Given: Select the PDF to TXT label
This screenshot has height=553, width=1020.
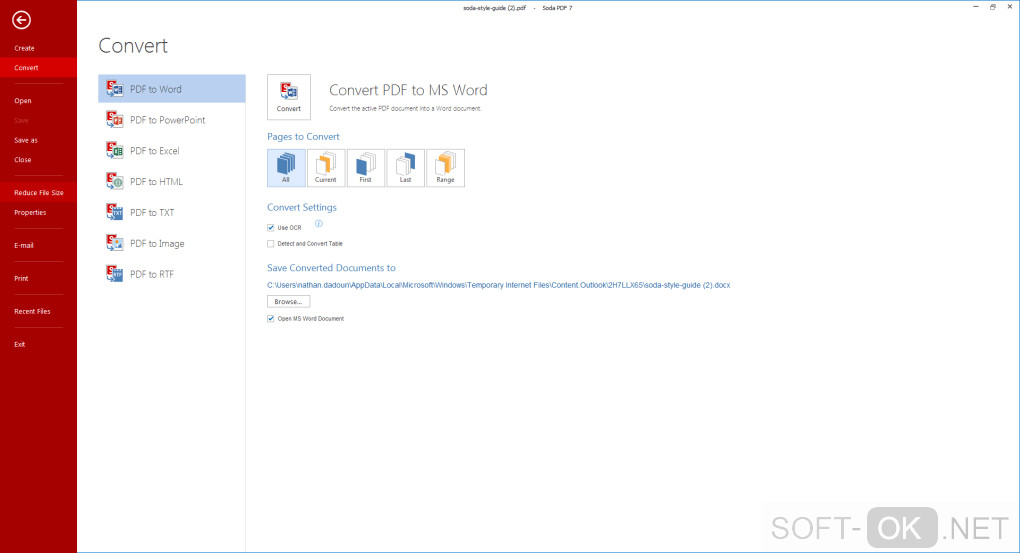Looking at the screenshot, I should click(x=152, y=213).
